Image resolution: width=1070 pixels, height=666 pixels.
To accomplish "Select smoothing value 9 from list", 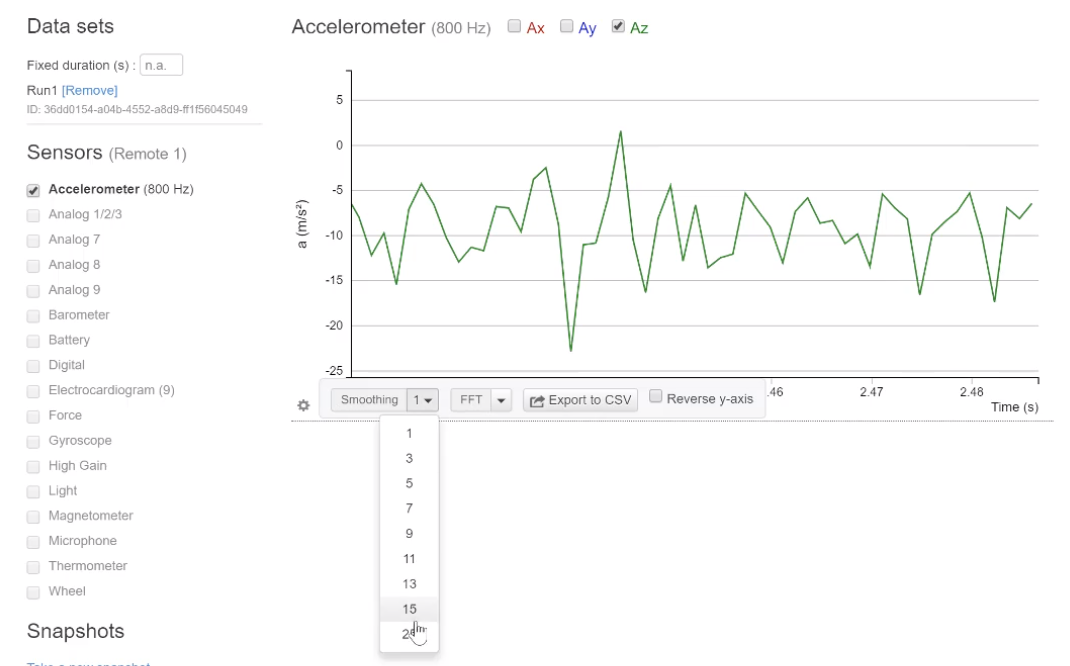I will point(409,534).
